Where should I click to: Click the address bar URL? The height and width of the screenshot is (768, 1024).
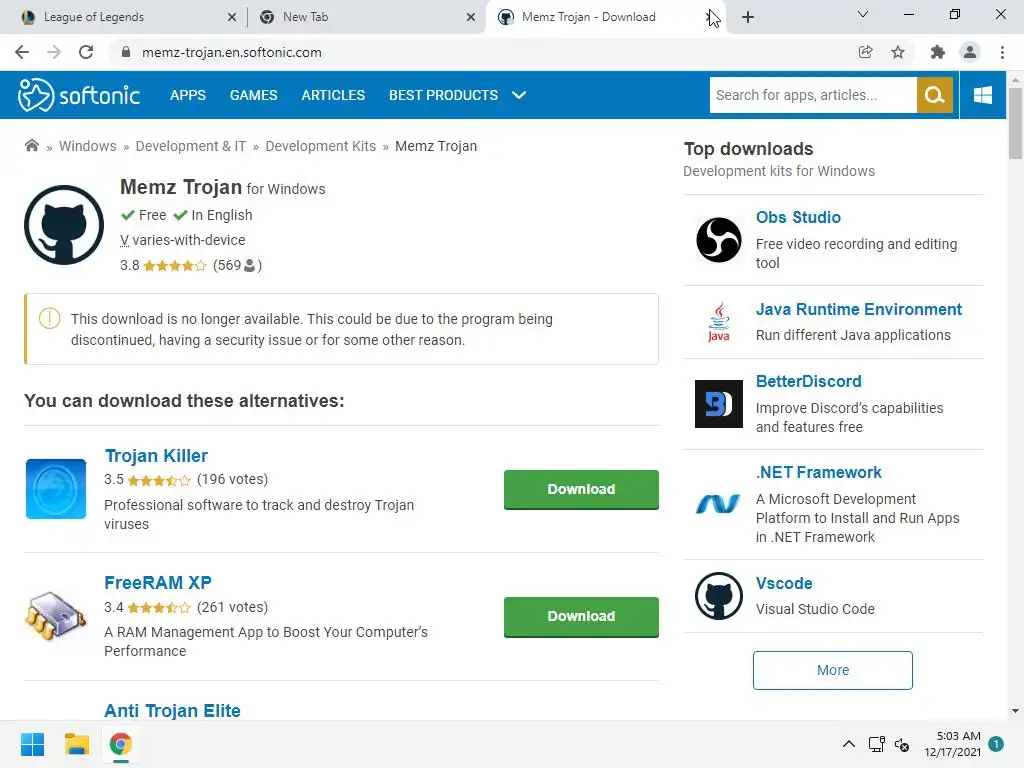click(x=232, y=52)
